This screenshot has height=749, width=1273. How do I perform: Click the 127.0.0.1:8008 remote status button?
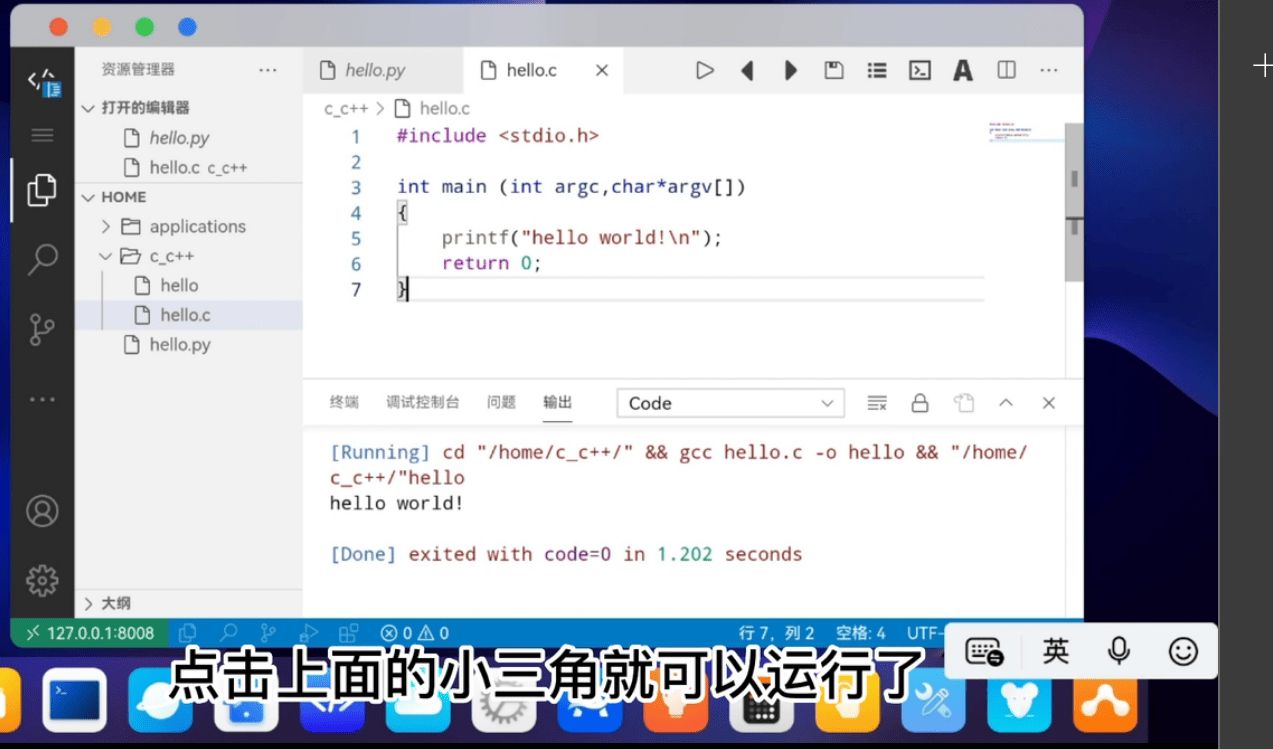[90, 633]
